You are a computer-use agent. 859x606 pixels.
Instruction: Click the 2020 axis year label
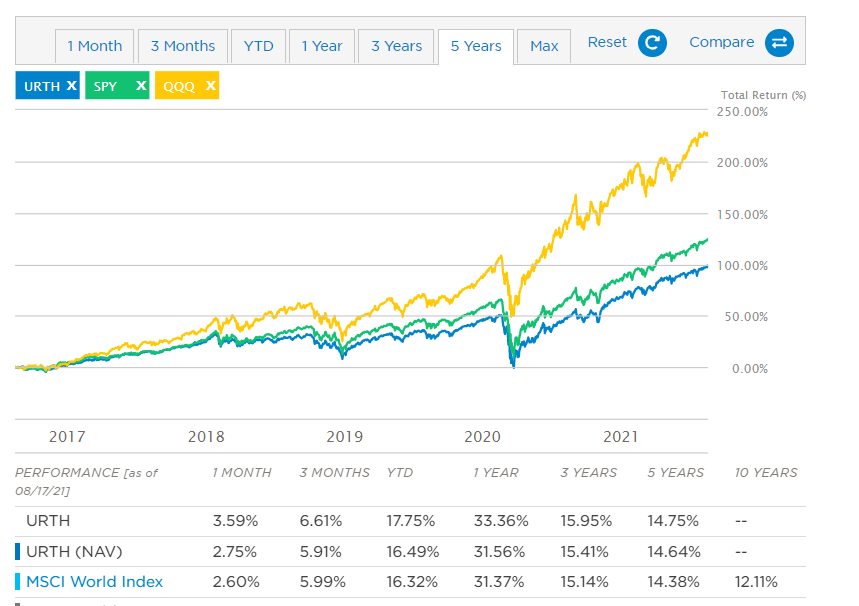point(483,437)
